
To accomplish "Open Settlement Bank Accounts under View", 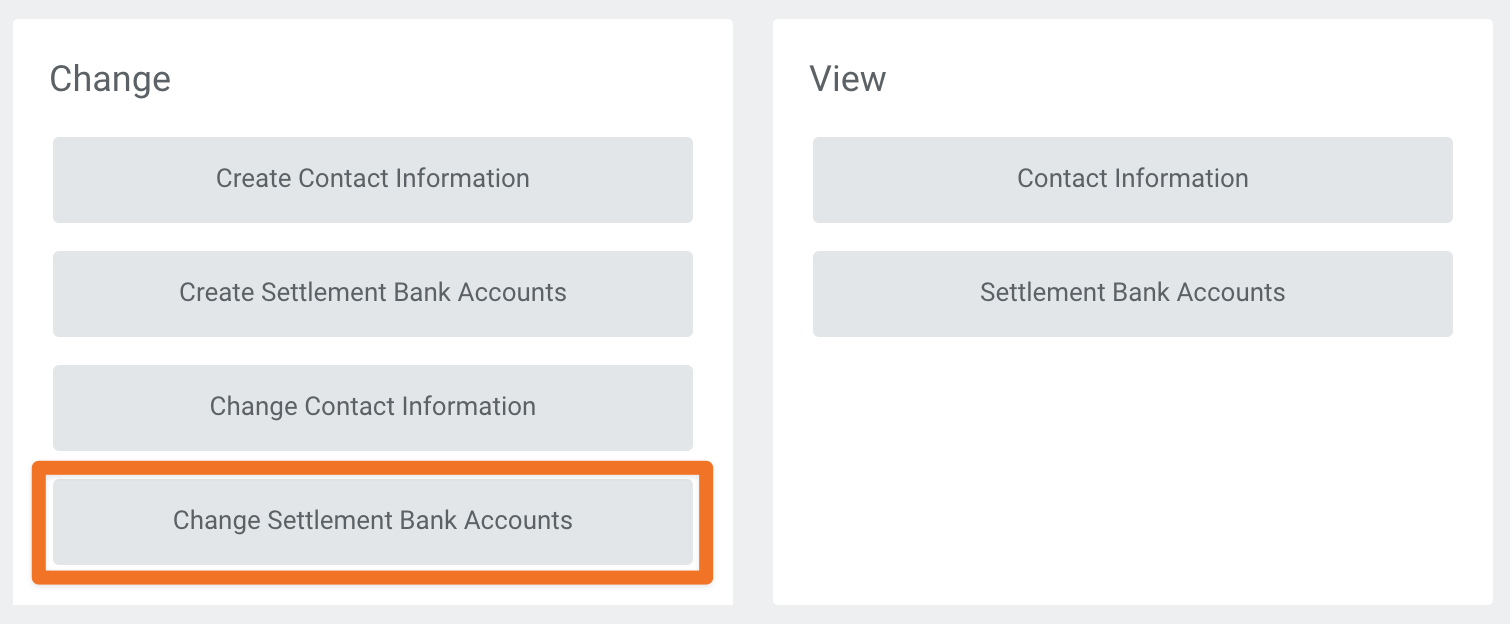I will click(1131, 293).
